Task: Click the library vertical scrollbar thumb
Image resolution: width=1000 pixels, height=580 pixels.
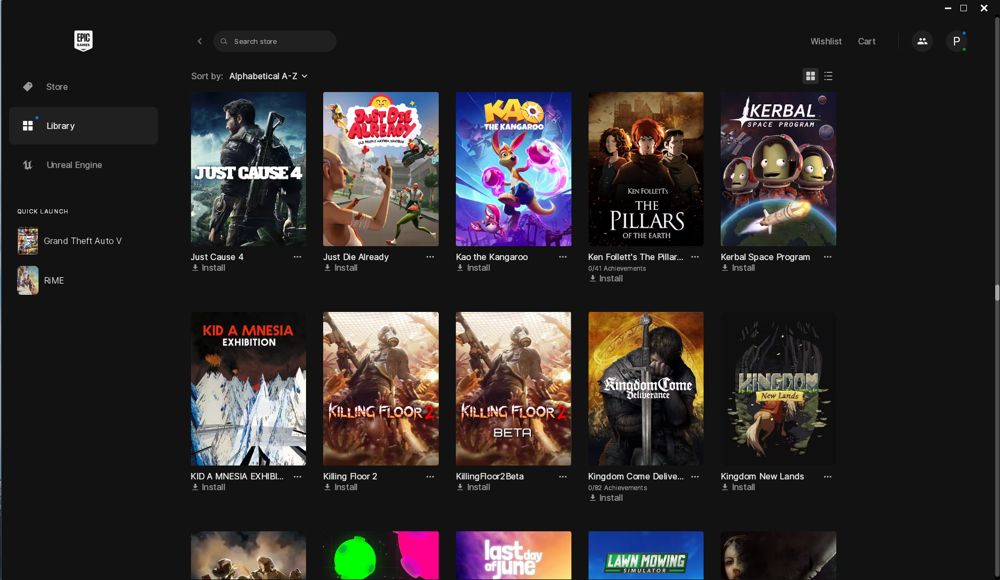Action: tap(997, 293)
